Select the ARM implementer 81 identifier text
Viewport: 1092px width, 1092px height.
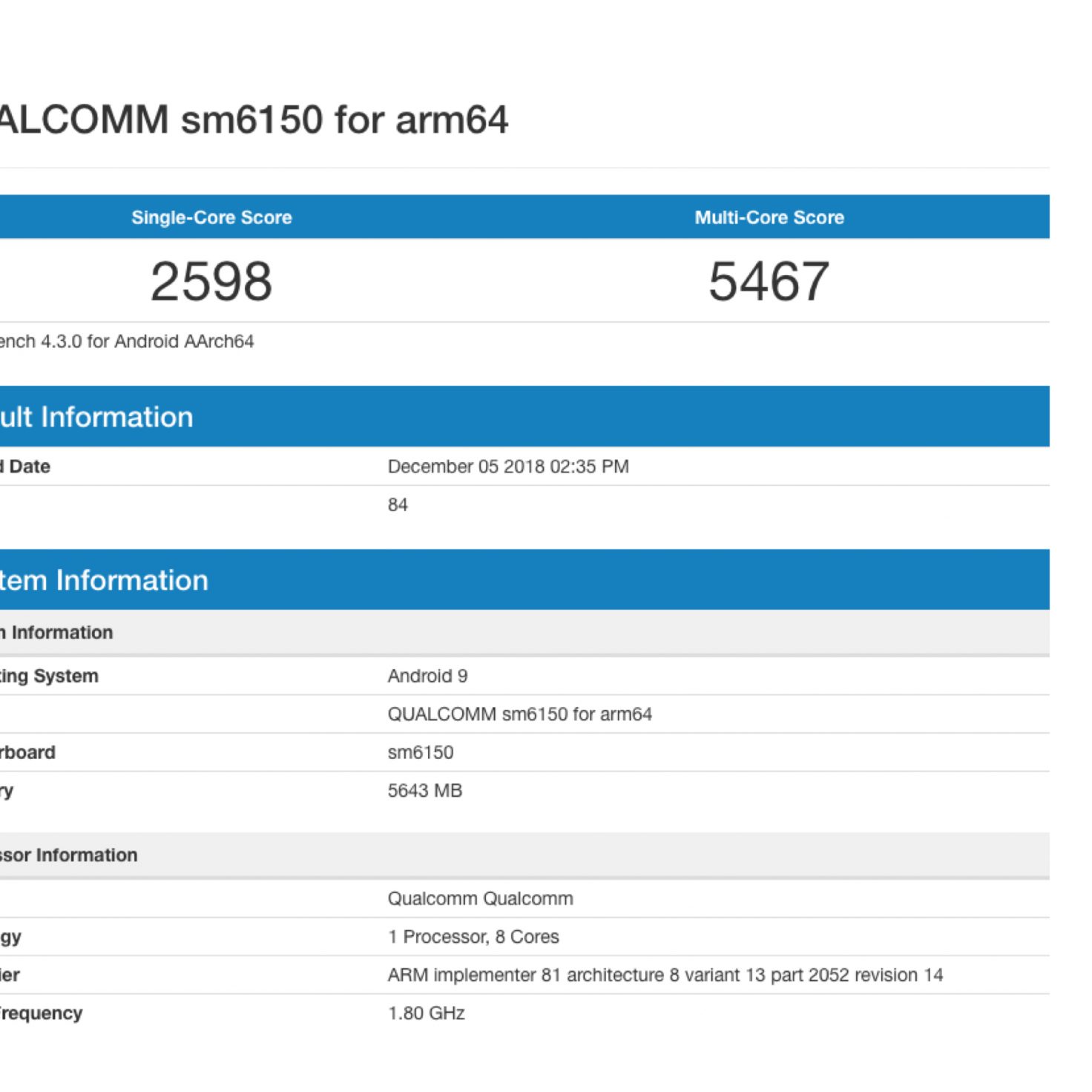pyautogui.click(x=665, y=975)
